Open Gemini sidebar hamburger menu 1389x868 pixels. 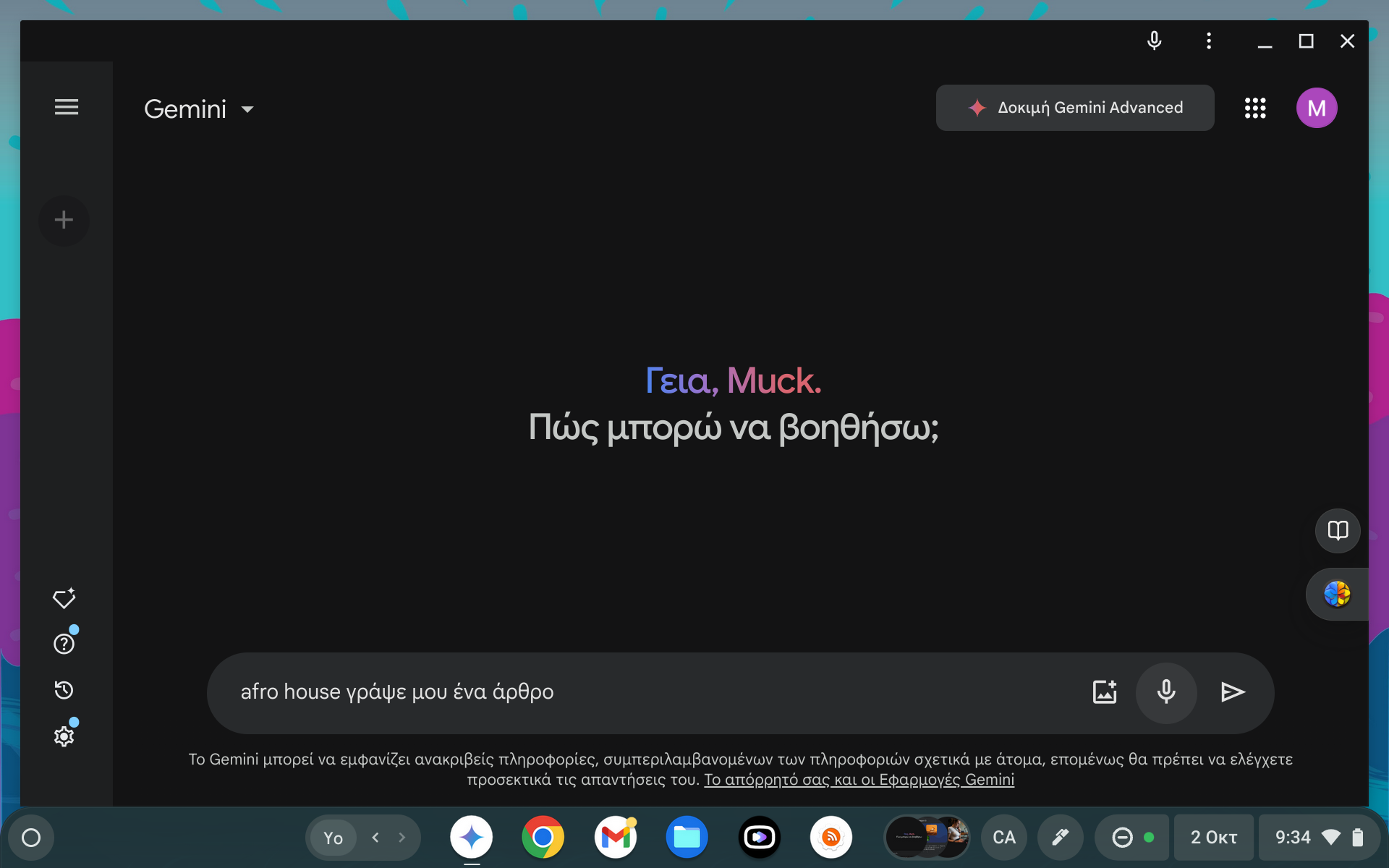[x=66, y=107]
